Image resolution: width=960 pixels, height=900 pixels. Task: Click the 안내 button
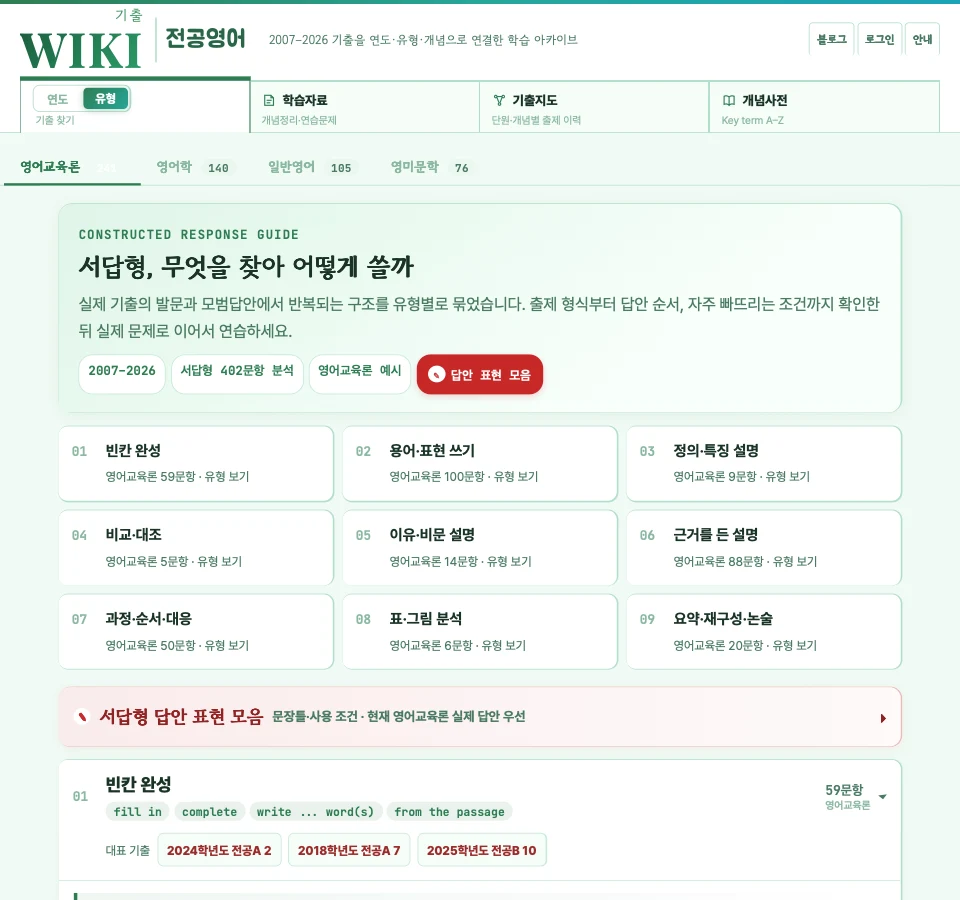tap(922, 39)
